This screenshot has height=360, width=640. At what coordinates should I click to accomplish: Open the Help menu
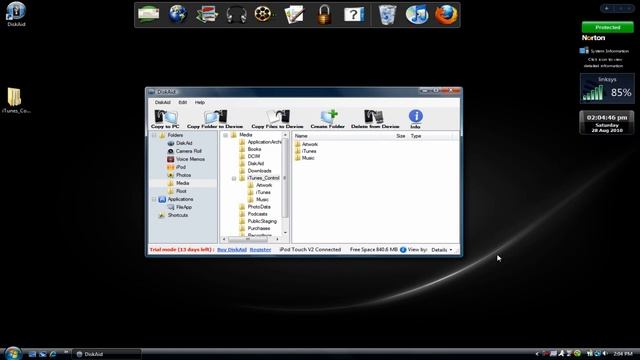click(x=200, y=102)
